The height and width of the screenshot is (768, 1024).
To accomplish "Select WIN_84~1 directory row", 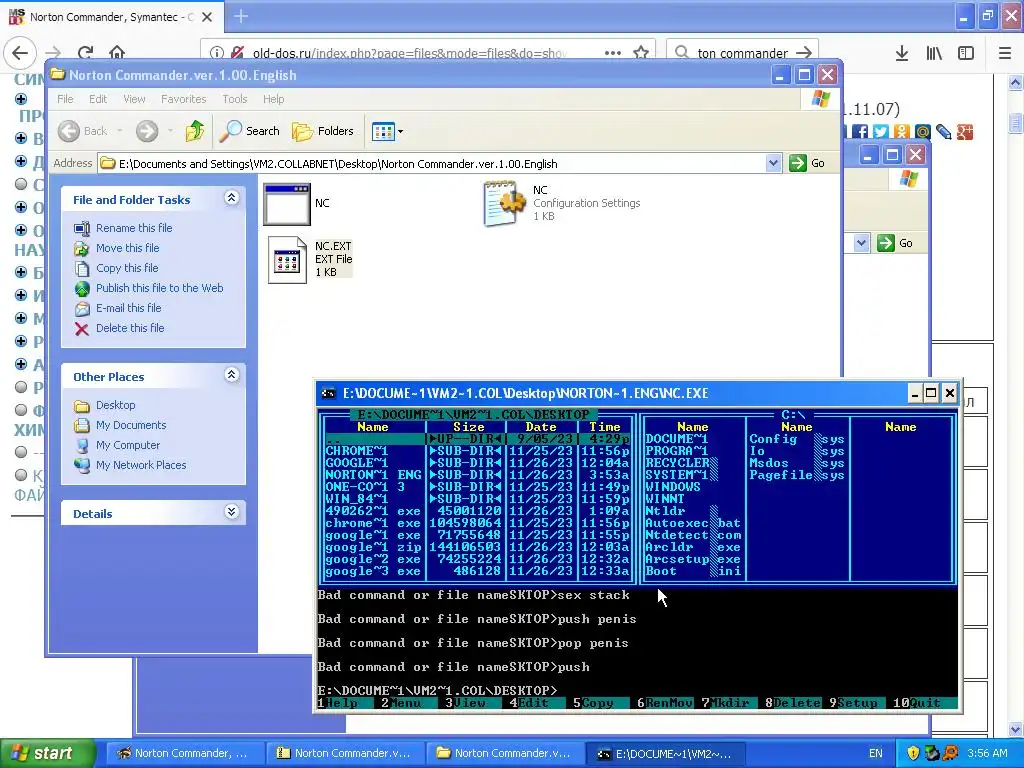I will coord(477,499).
